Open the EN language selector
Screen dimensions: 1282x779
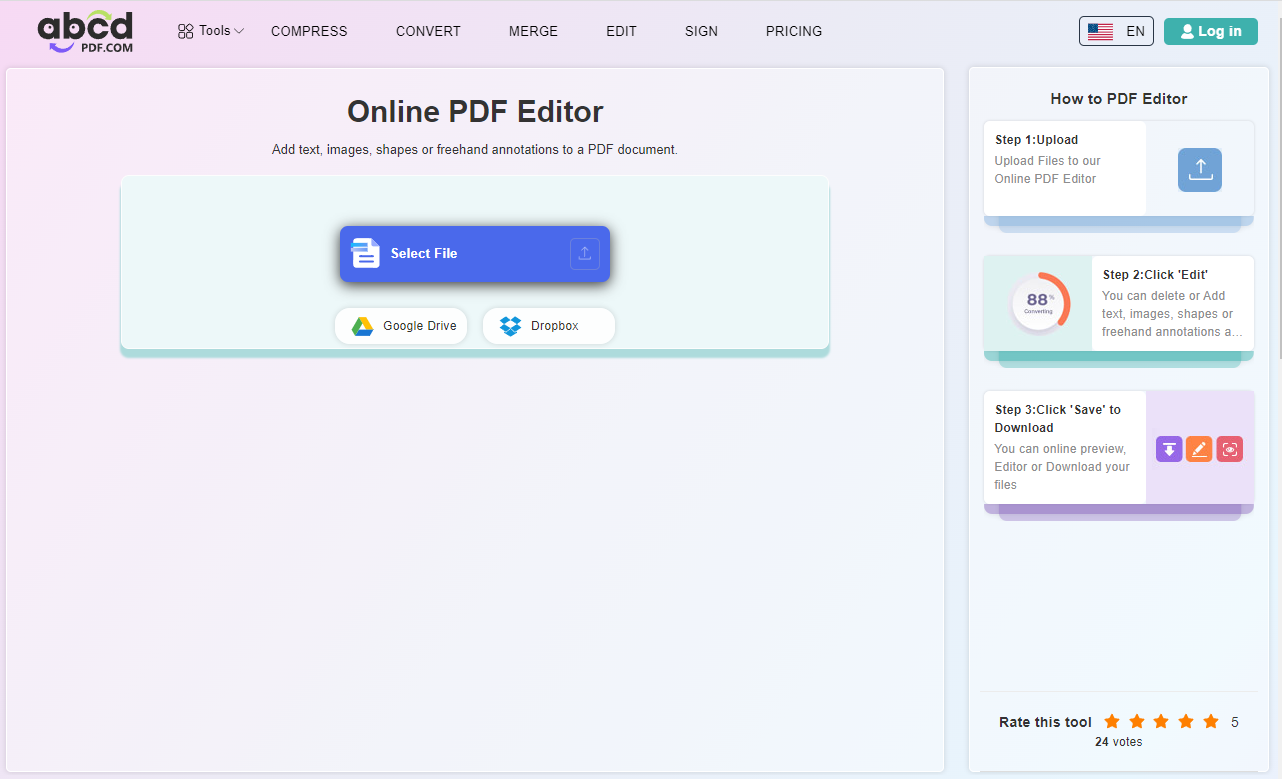coord(1116,31)
